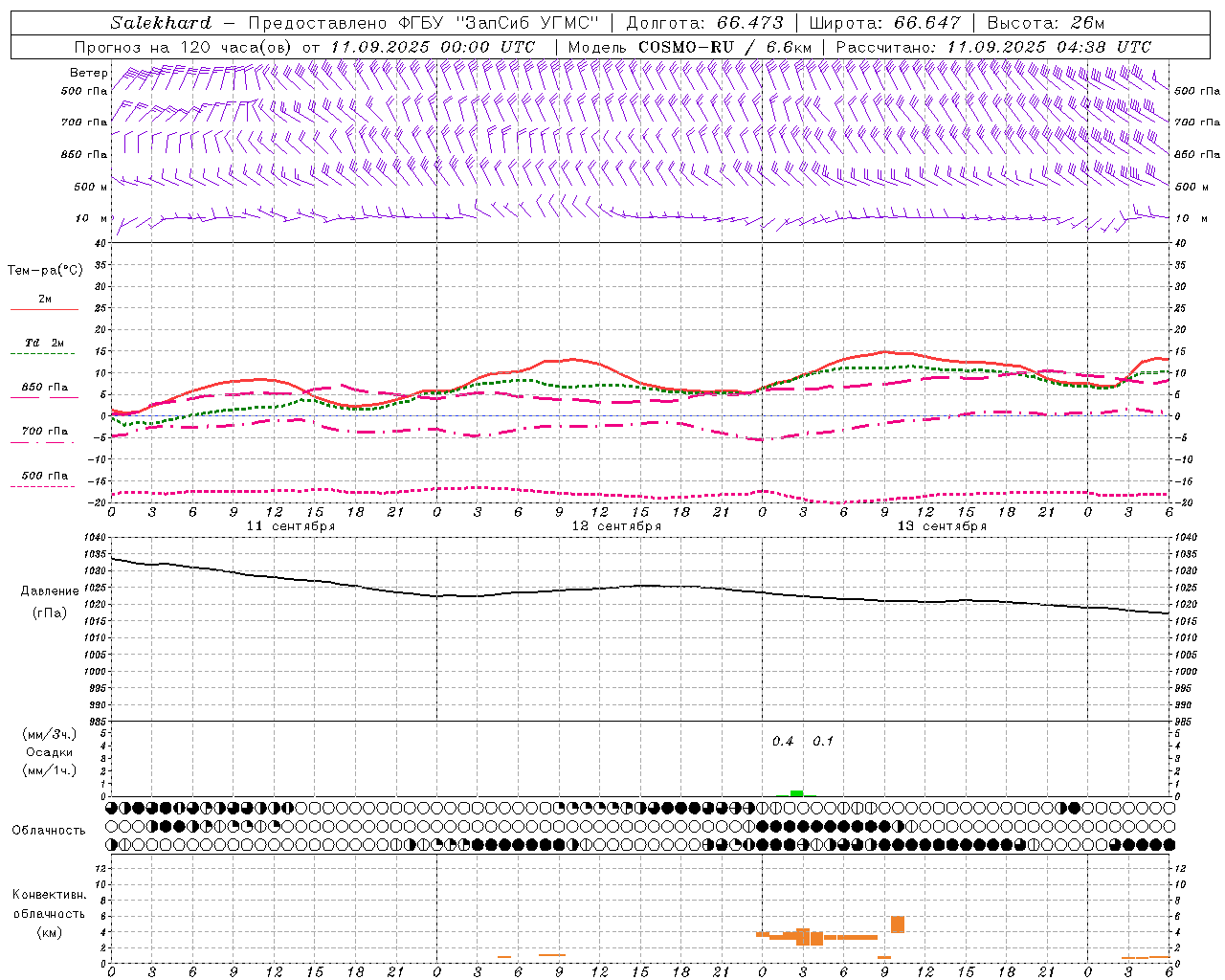Click the Salekhard station title
Viewport: 1225px width, 980px height.
(x=160, y=23)
